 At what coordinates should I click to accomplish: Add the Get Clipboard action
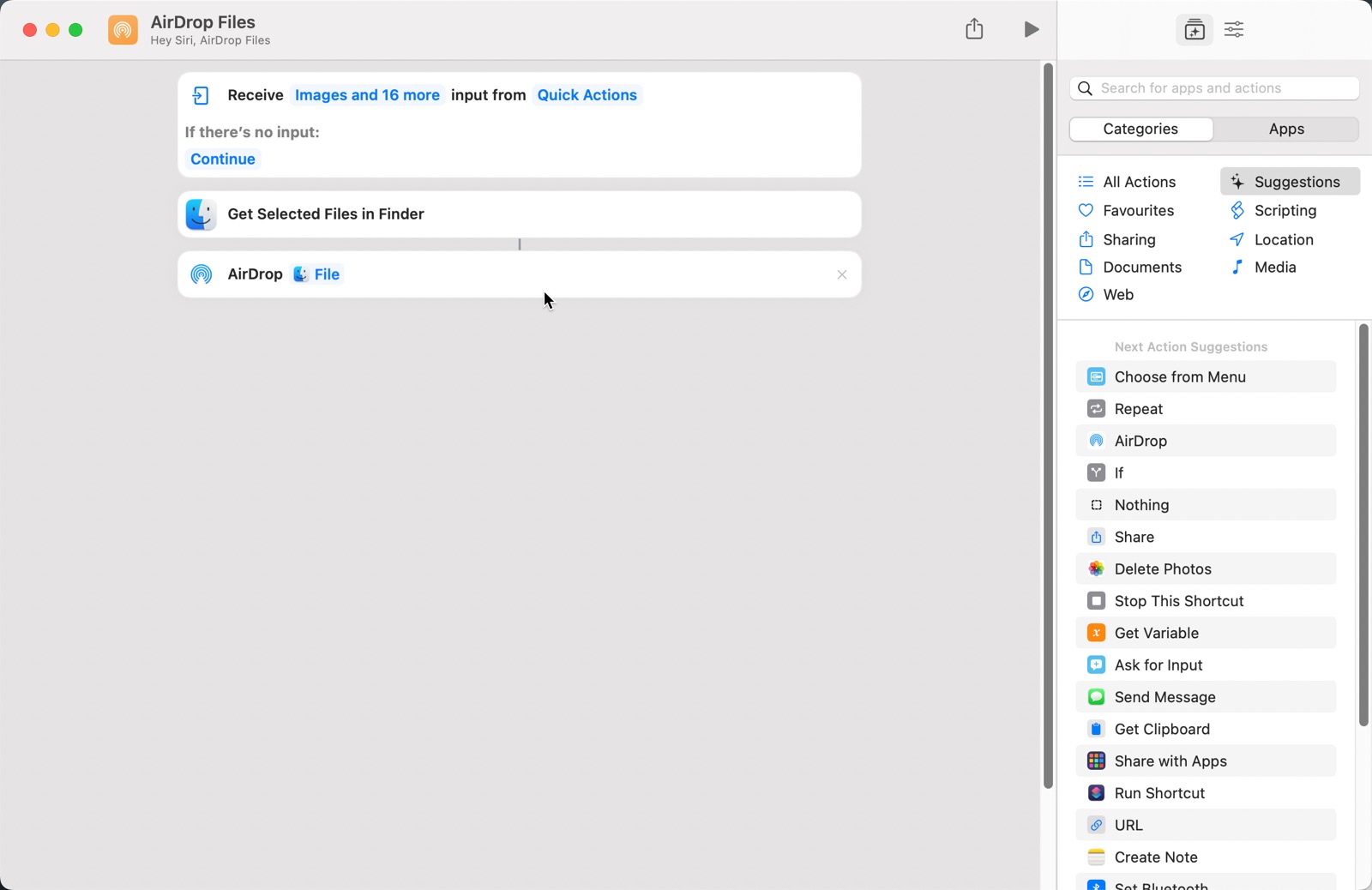[1206, 730]
